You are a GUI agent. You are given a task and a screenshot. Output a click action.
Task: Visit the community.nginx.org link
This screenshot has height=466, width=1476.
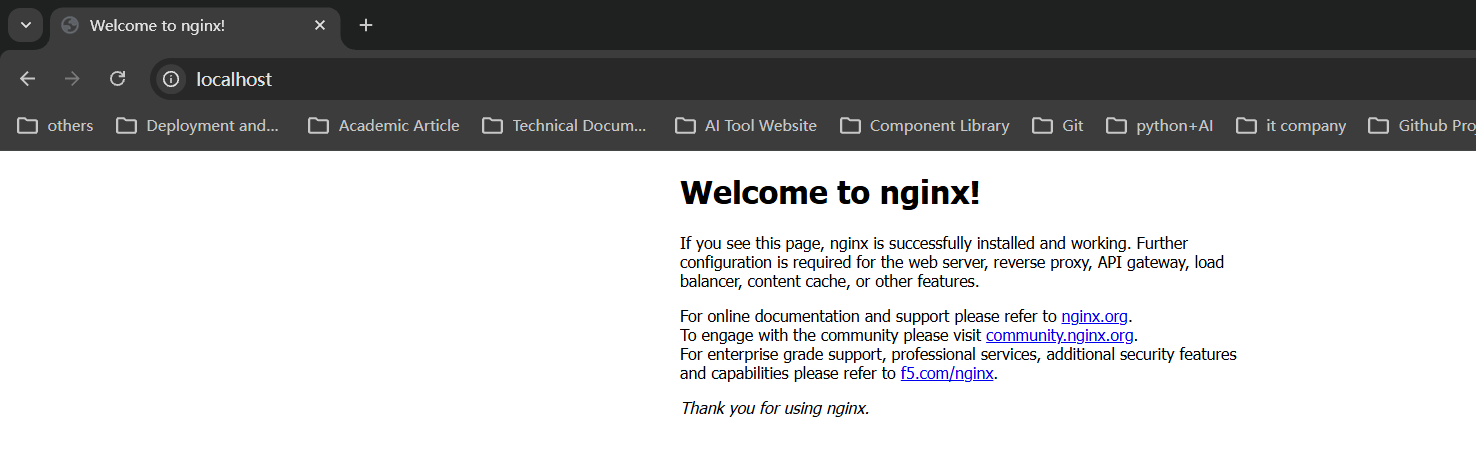pos(1059,336)
